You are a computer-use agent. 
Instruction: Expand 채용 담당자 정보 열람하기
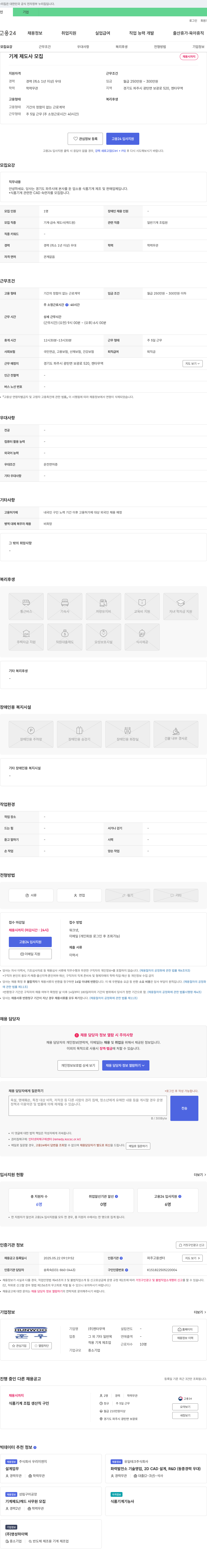(x=126, y=1065)
